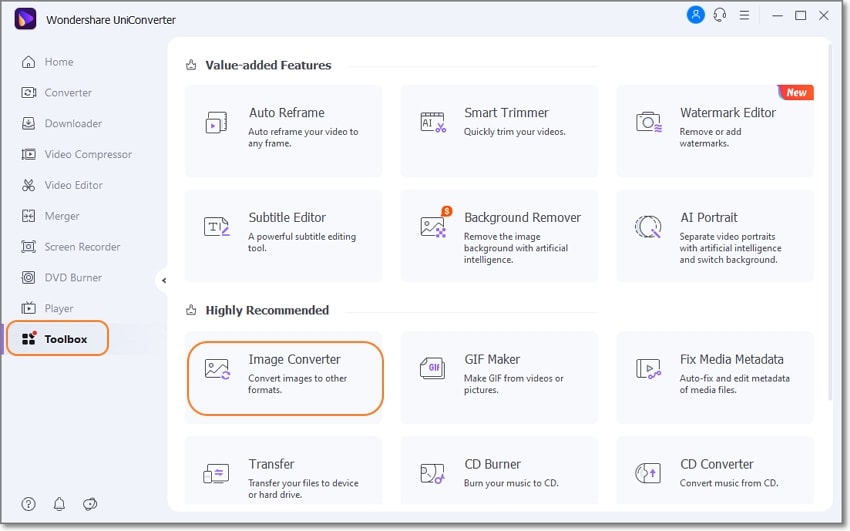Image resolution: width=850 pixels, height=531 pixels.
Task: Click the Transfer devices icon
Action: [x=216, y=474]
